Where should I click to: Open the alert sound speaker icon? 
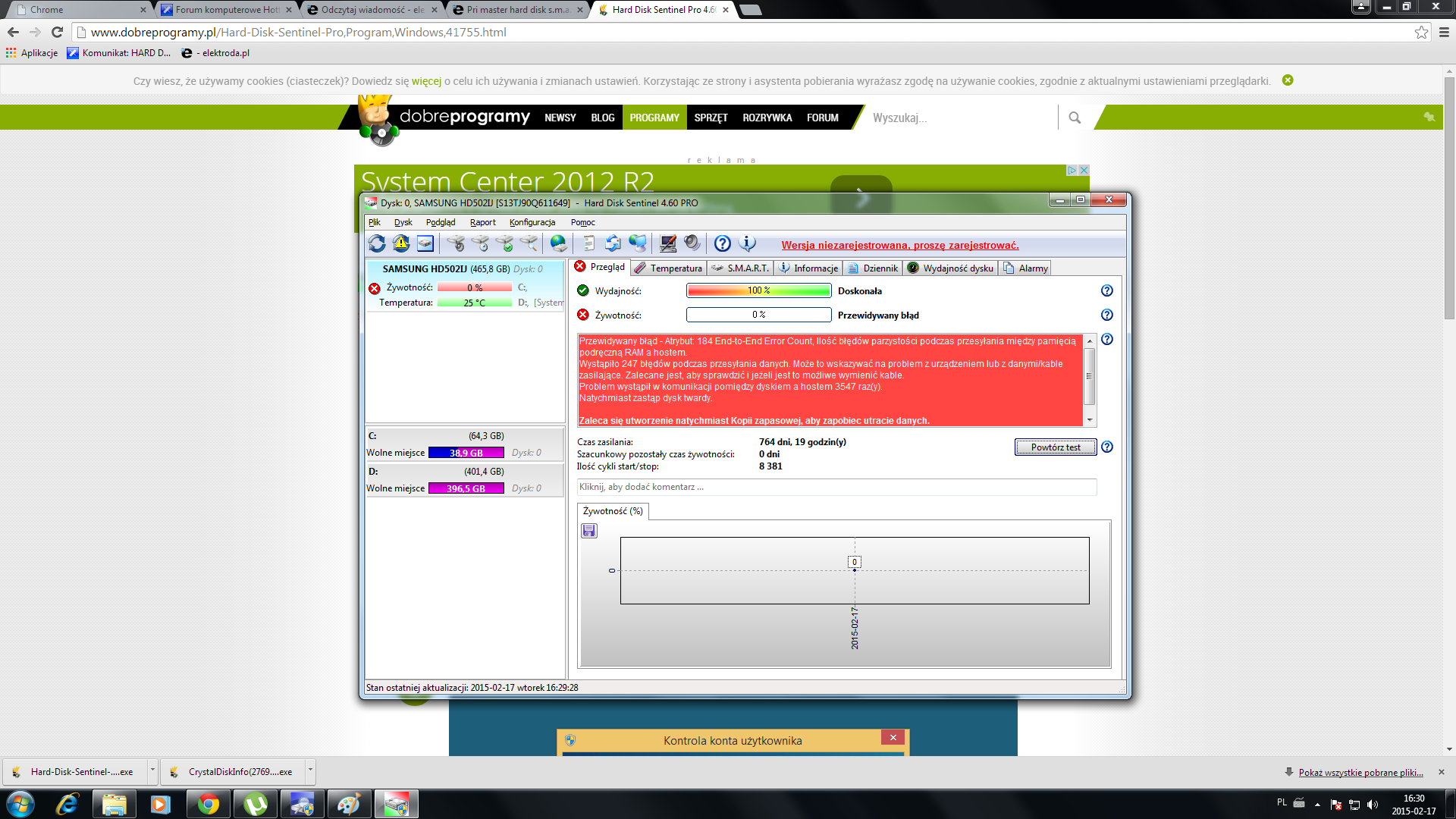coord(691,243)
